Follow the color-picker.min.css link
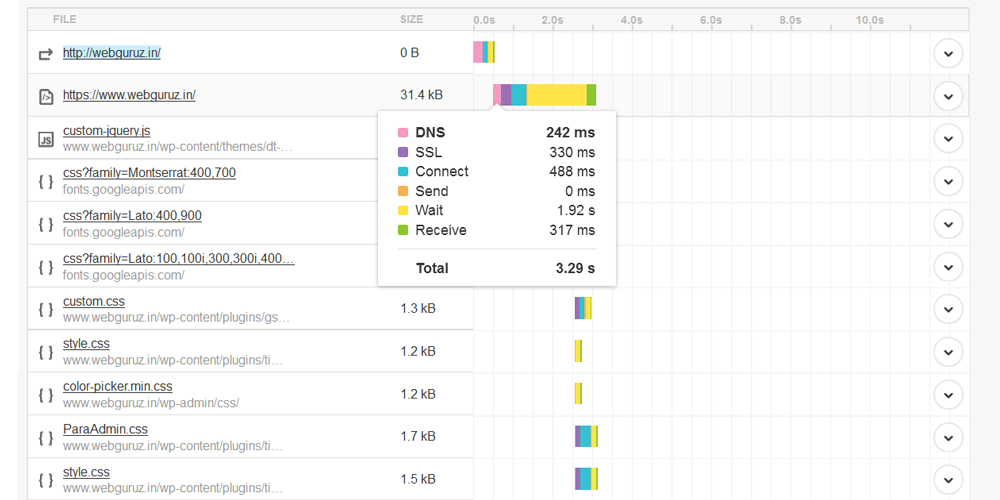This screenshot has width=1000, height=500. [x=117, y=386]
